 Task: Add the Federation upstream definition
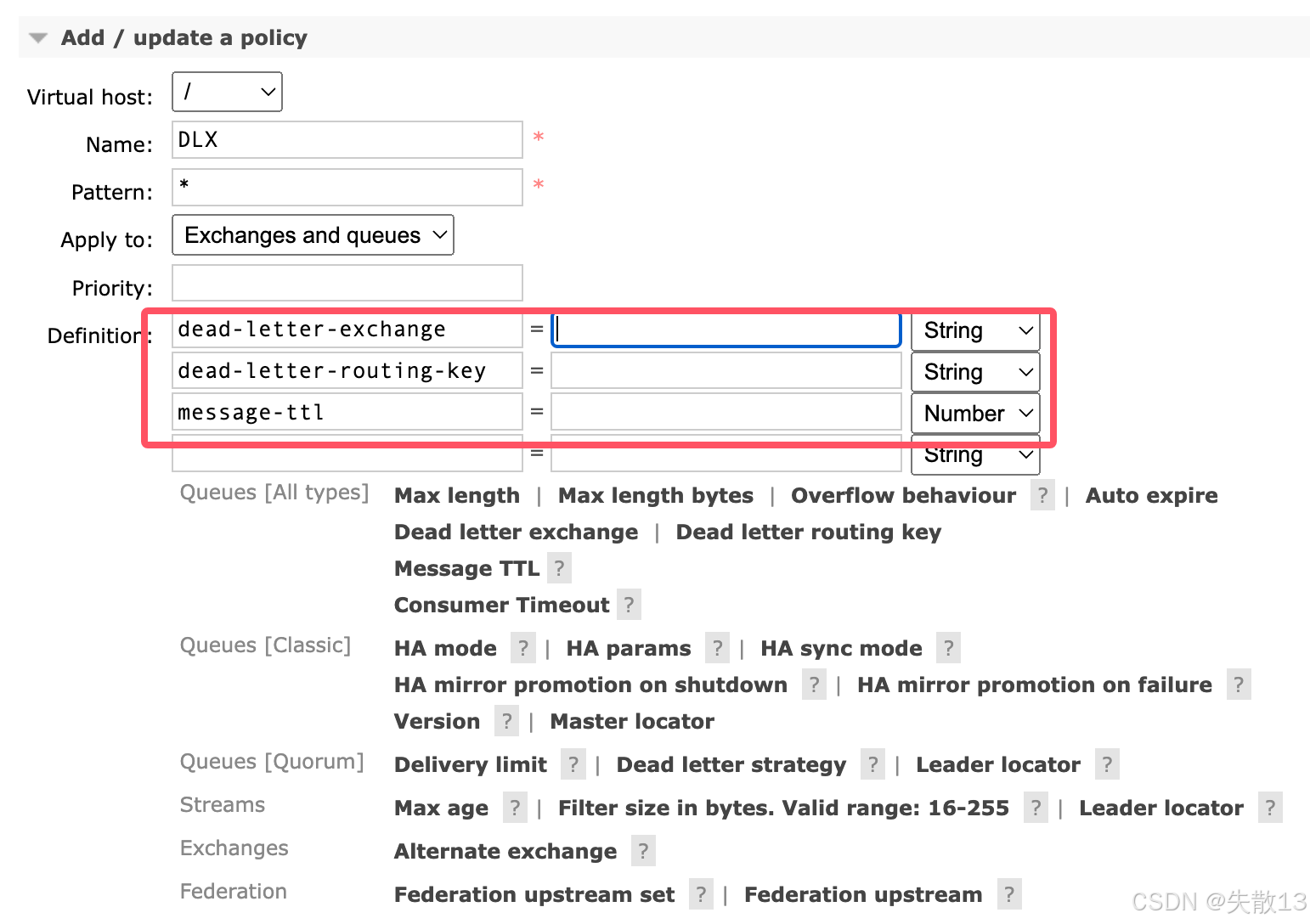pyautogui.click(x=863, y=894)
